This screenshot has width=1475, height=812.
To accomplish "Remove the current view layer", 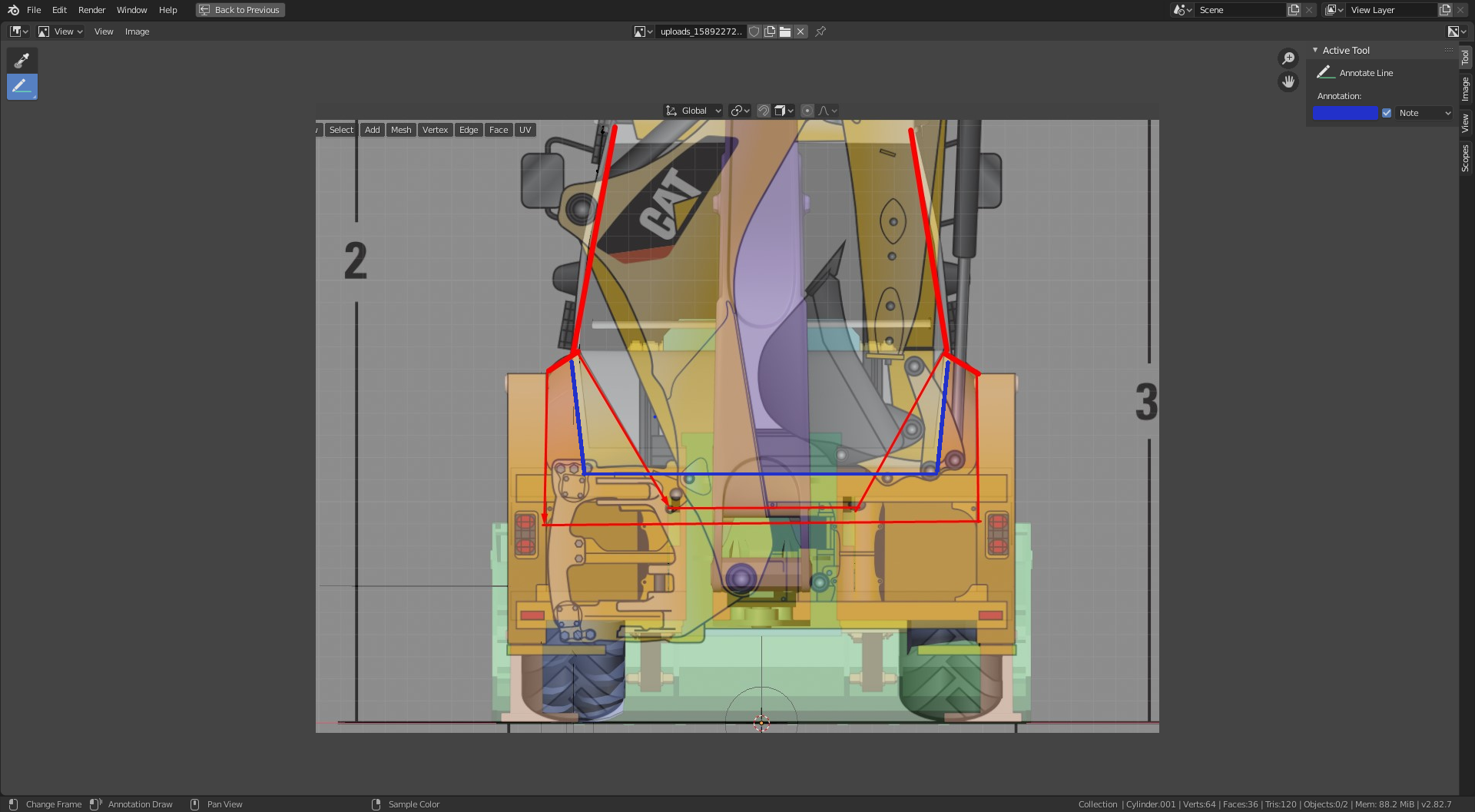I will point(1460,10).
